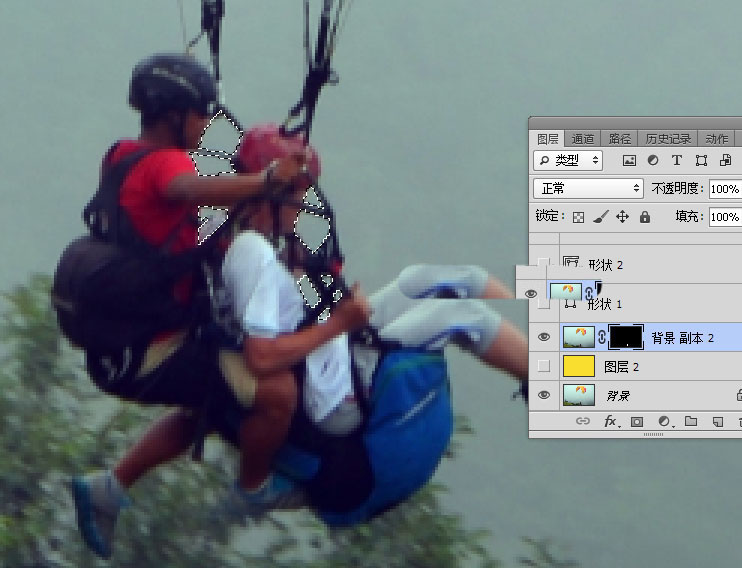Show the 图层 2 layer
This screenshot has height=568, width=742.
tap(544, 366)
